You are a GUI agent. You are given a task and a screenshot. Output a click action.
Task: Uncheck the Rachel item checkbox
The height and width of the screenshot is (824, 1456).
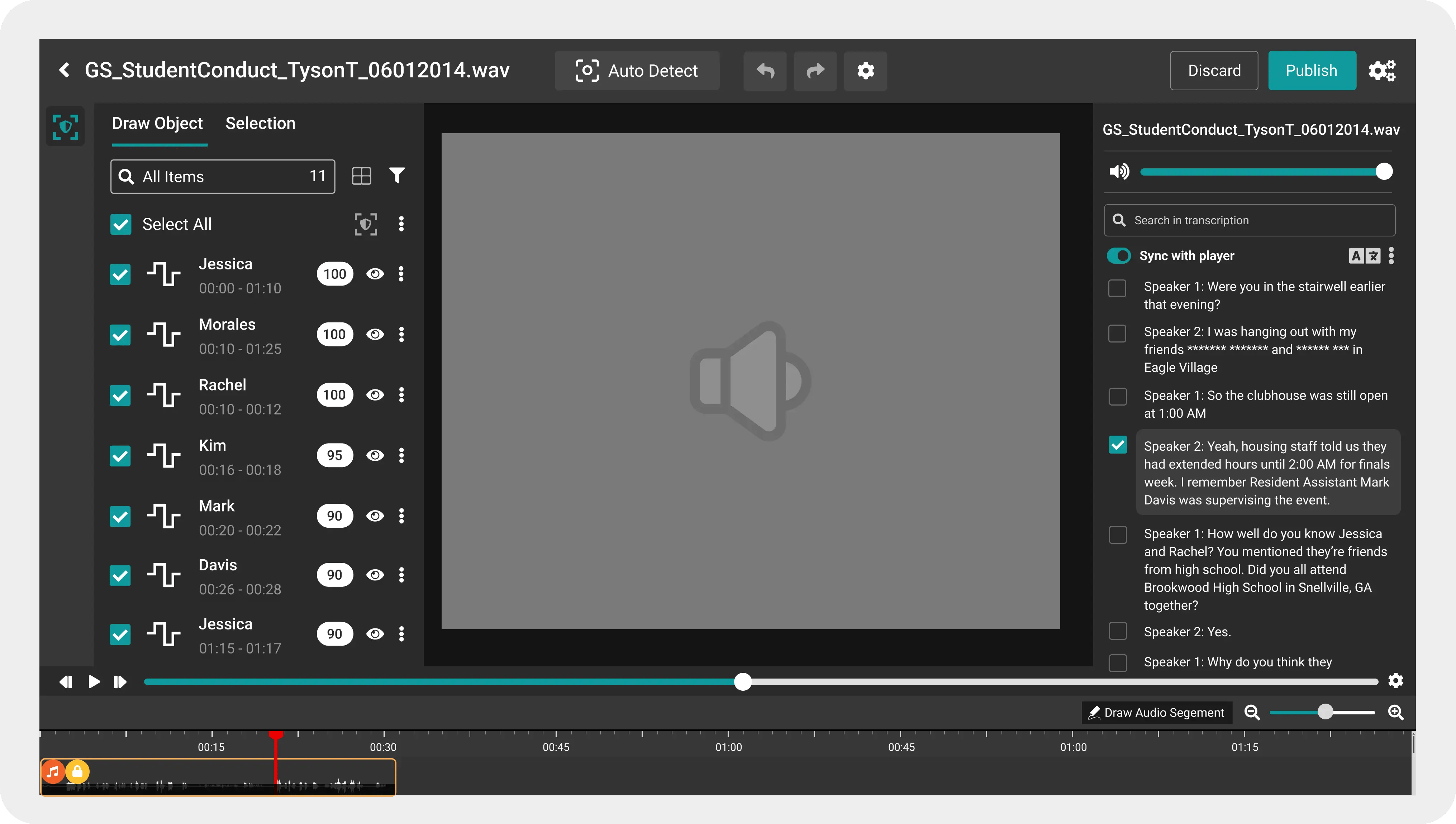coord(120,396)
